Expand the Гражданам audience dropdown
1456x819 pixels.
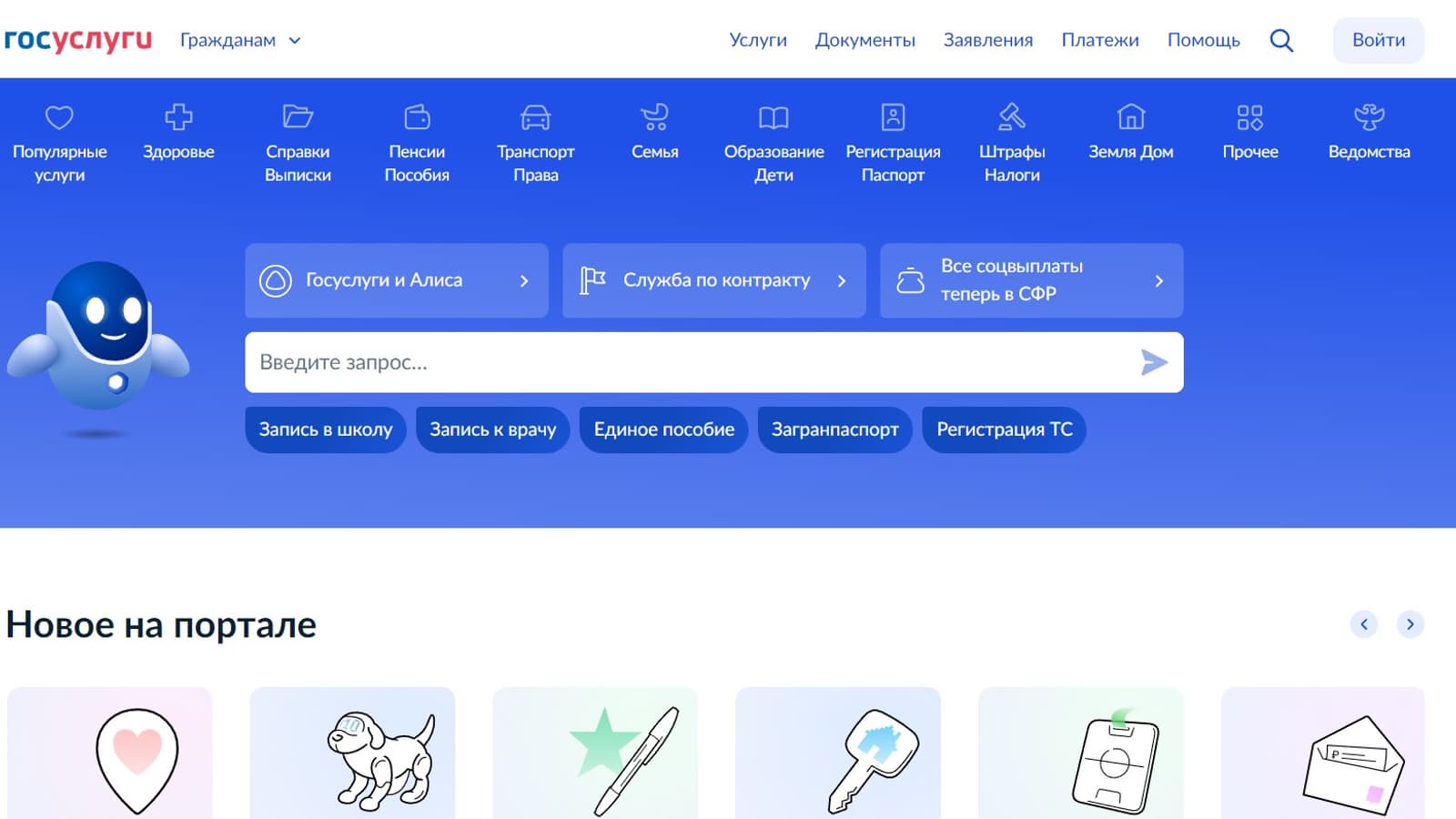pyautogui.click(x=240, y=40)
